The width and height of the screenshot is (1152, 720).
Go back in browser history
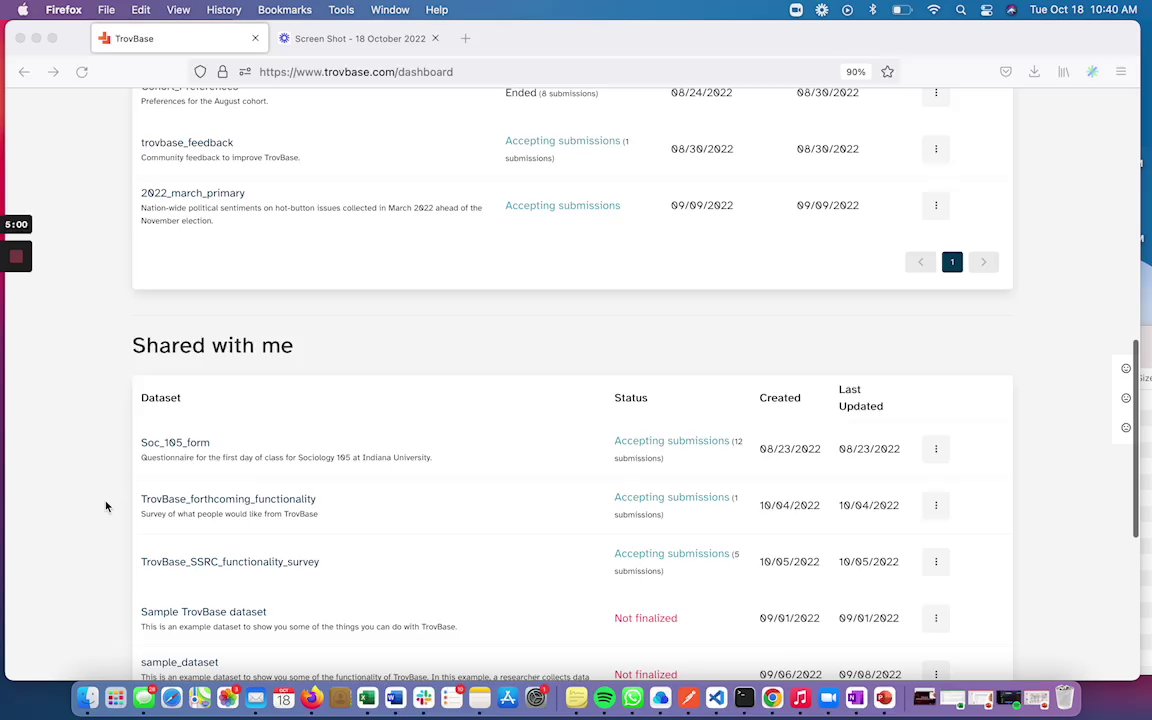(x=24, y=72)
